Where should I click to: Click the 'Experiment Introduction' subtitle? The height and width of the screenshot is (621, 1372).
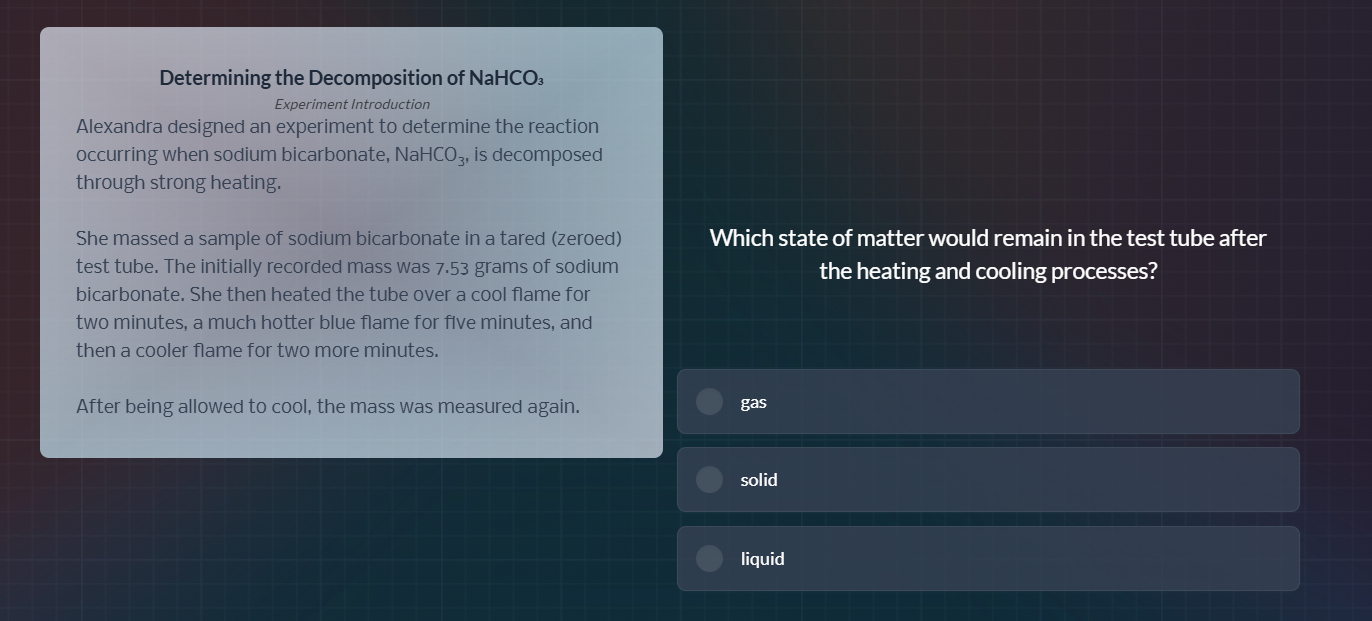tap(352, 104)
